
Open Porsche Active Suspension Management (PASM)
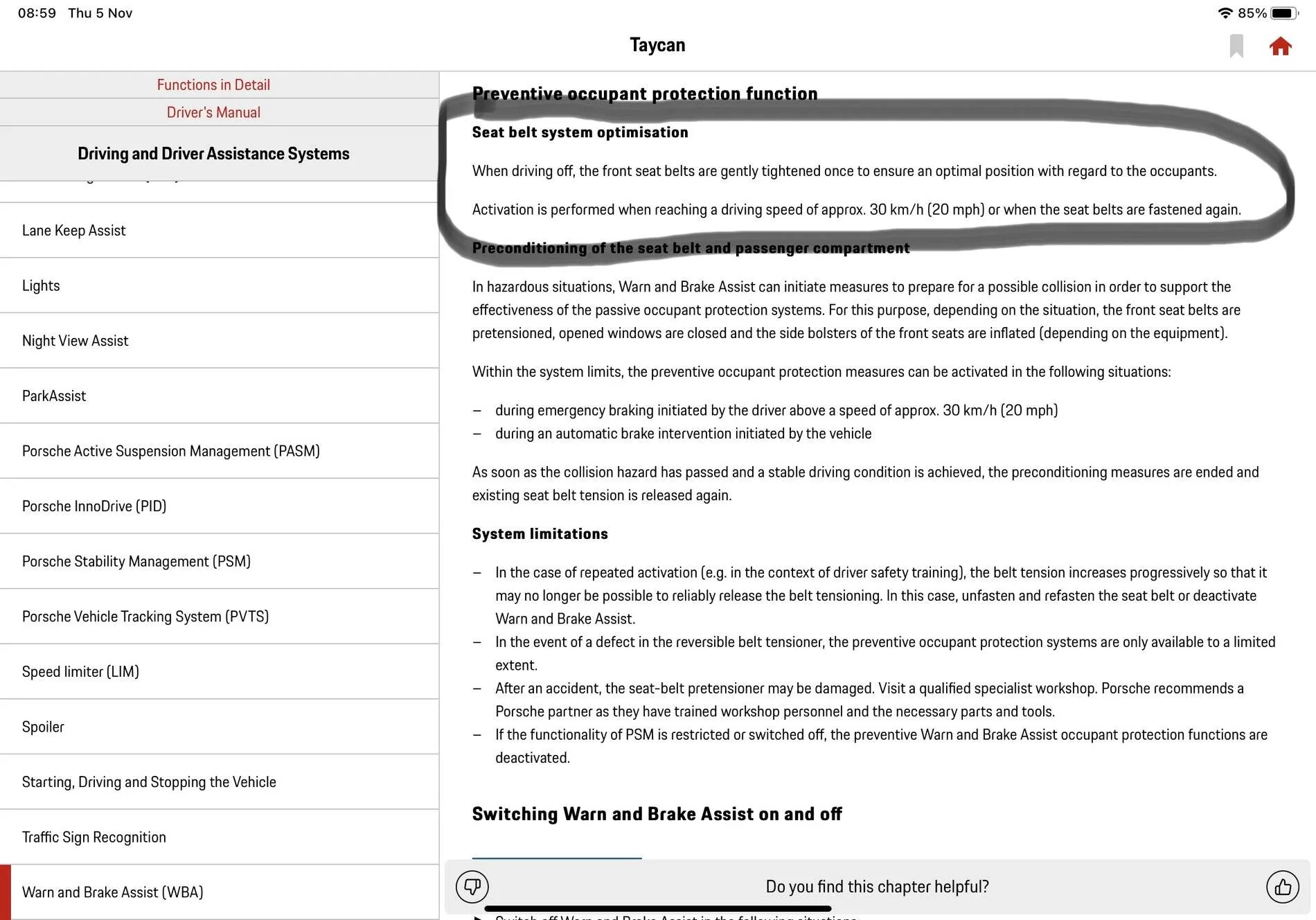click(x=220, y=451)
